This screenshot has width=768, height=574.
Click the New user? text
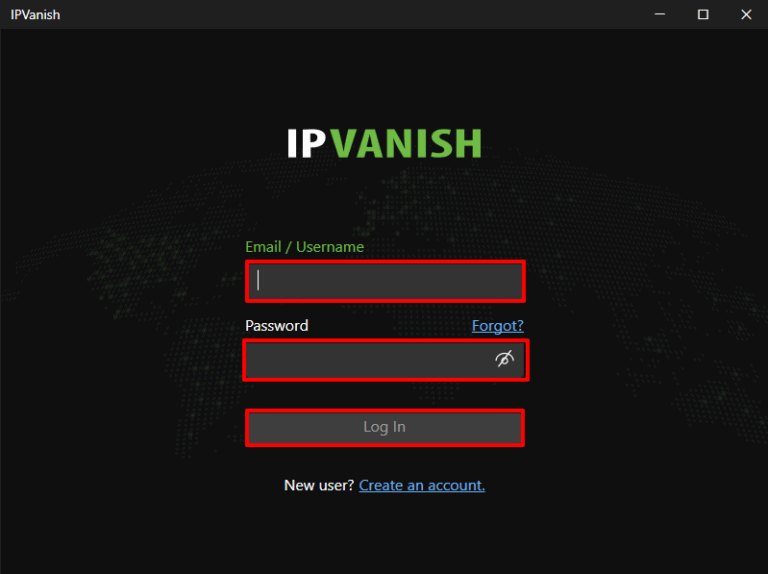click(x=319, y=485)
